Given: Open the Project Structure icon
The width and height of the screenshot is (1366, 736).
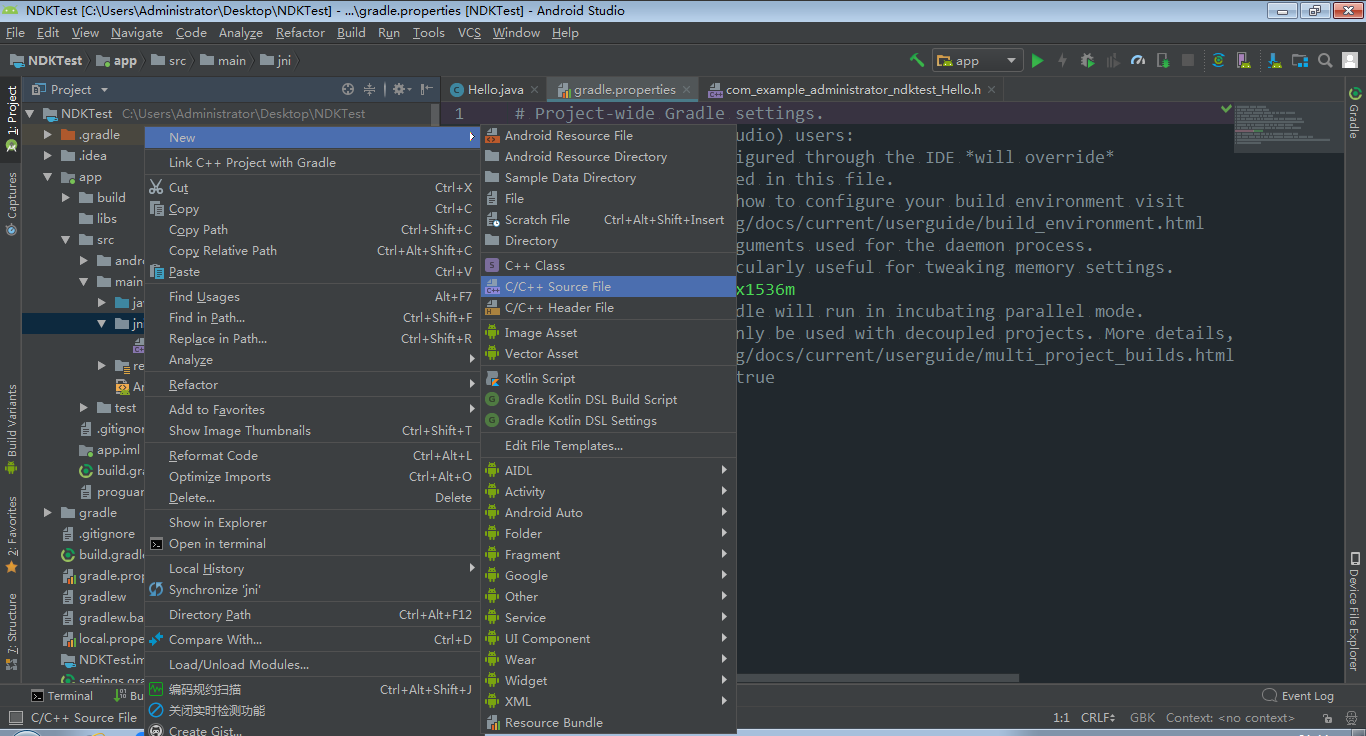Looking at the screenshot, I should pos(1299,60).
